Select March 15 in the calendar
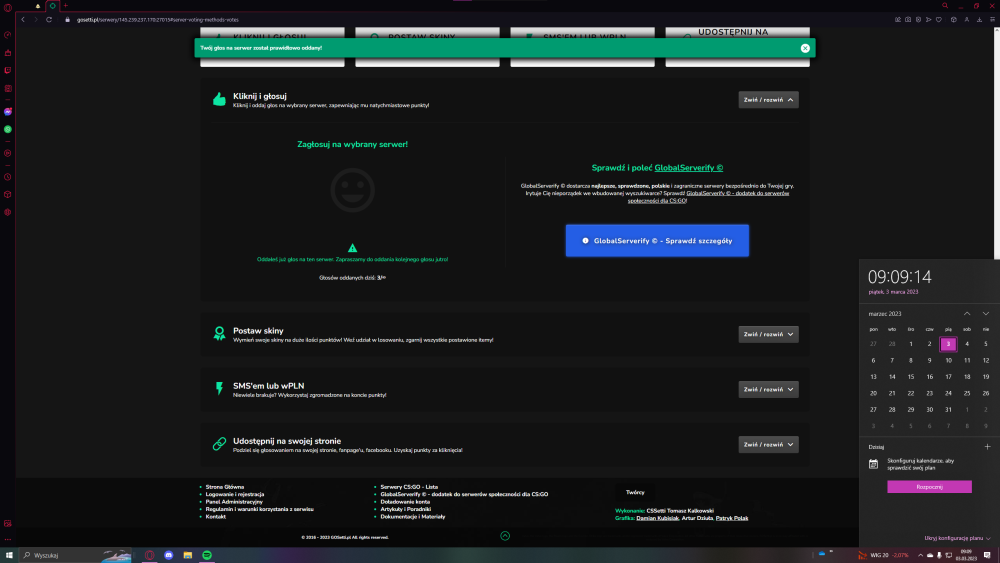The image size is (1000, 563). coord(911,377)
